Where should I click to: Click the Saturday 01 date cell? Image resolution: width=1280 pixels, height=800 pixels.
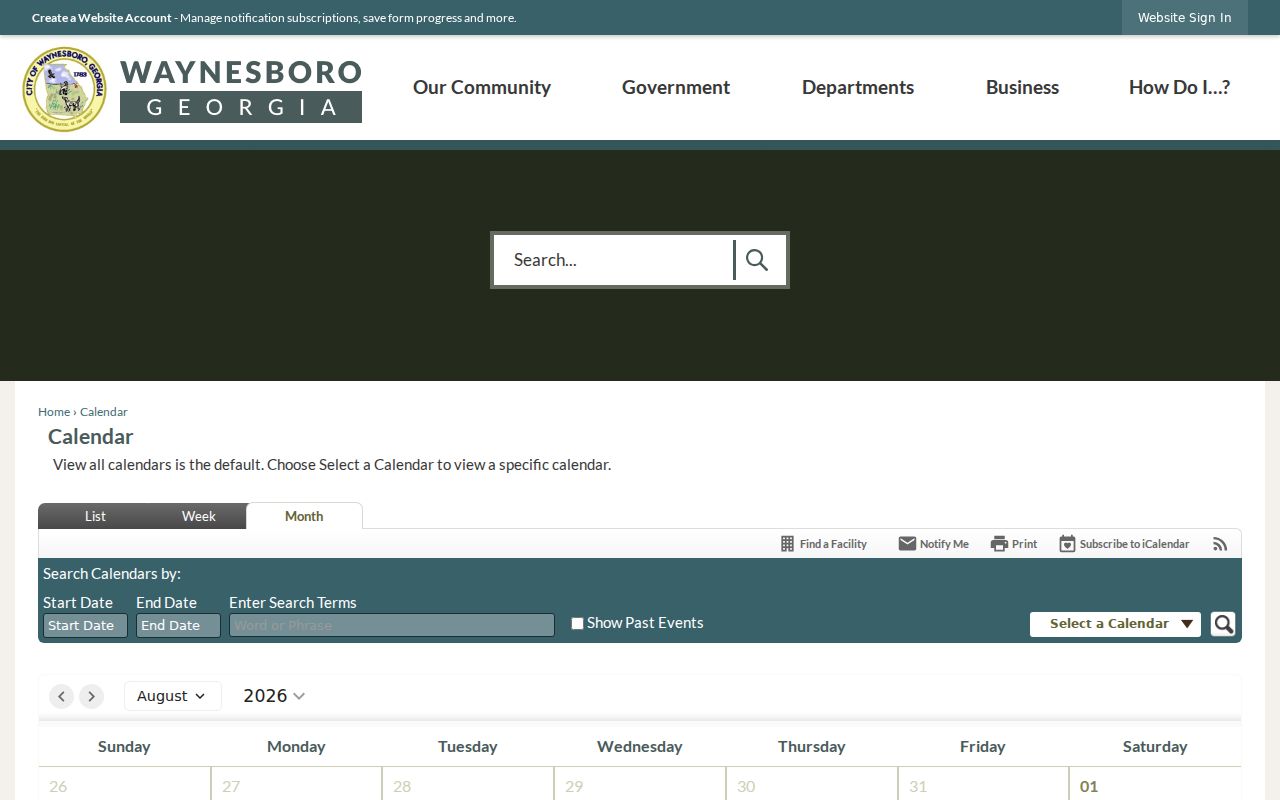[x=1155, y=785]
